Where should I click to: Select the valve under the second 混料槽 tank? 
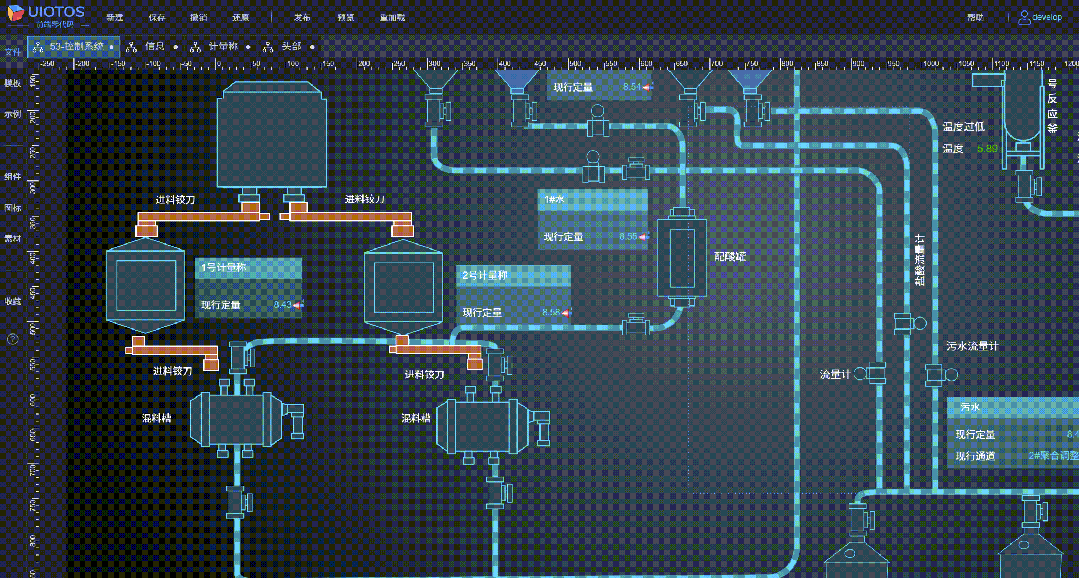click(497, 492)
